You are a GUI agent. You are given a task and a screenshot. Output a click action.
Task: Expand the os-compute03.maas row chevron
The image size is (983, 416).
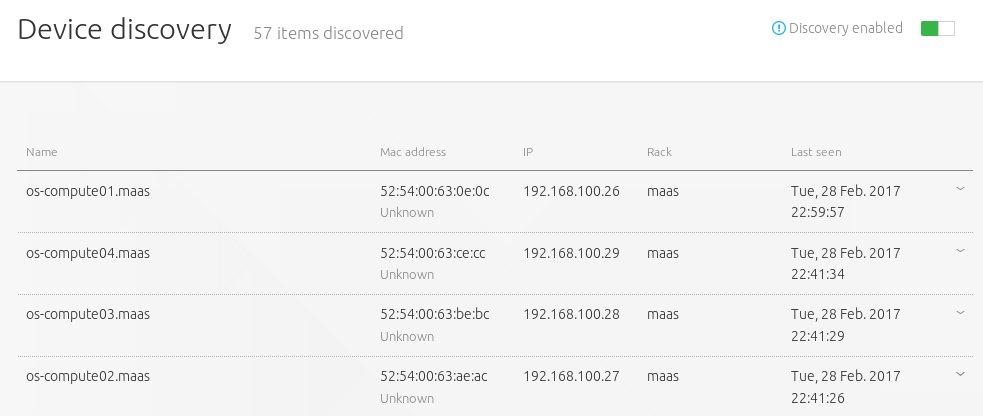click(960, 312)
